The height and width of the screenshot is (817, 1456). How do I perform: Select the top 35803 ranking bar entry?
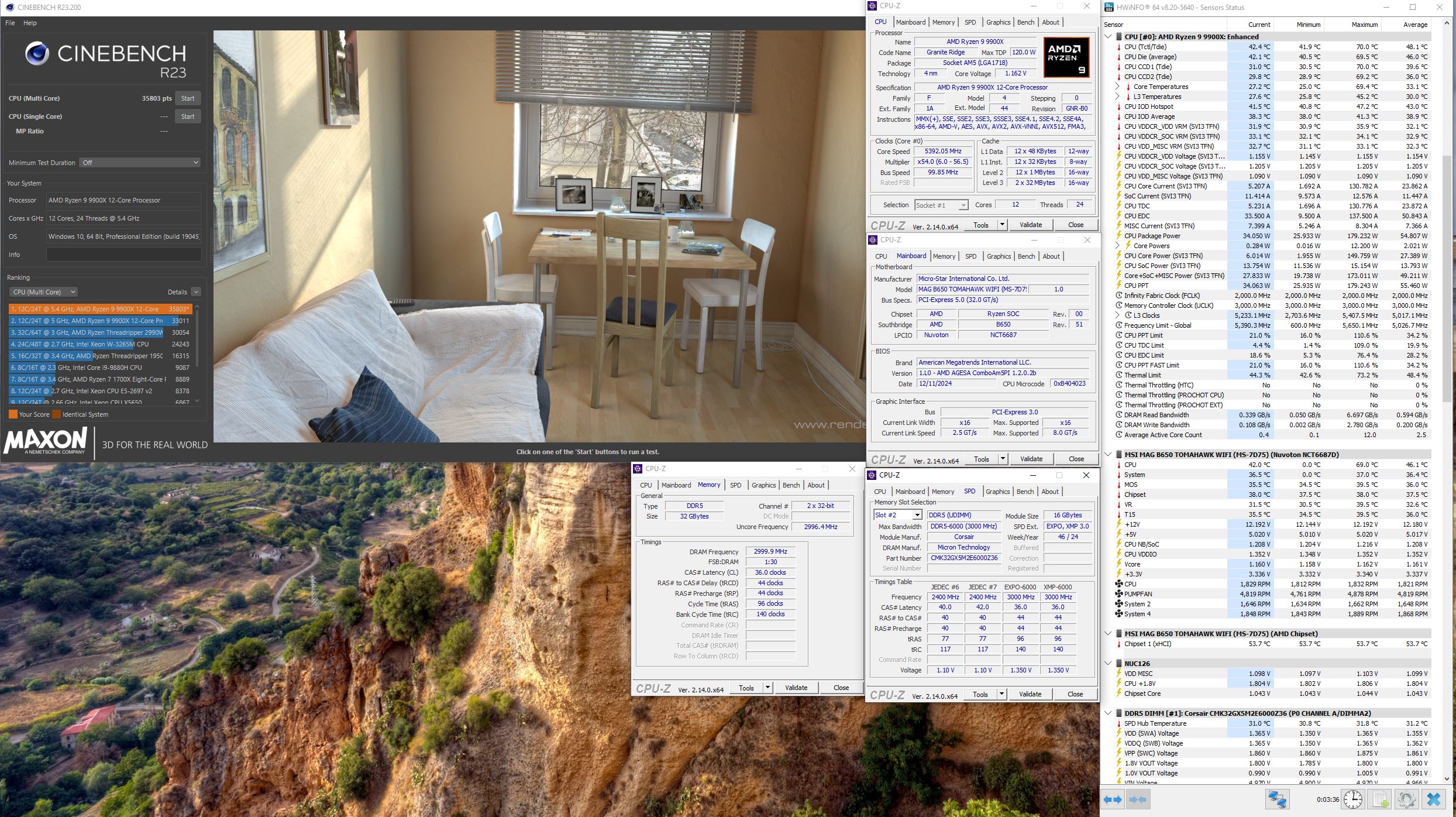pyautogui.click(x=100, y=309)
